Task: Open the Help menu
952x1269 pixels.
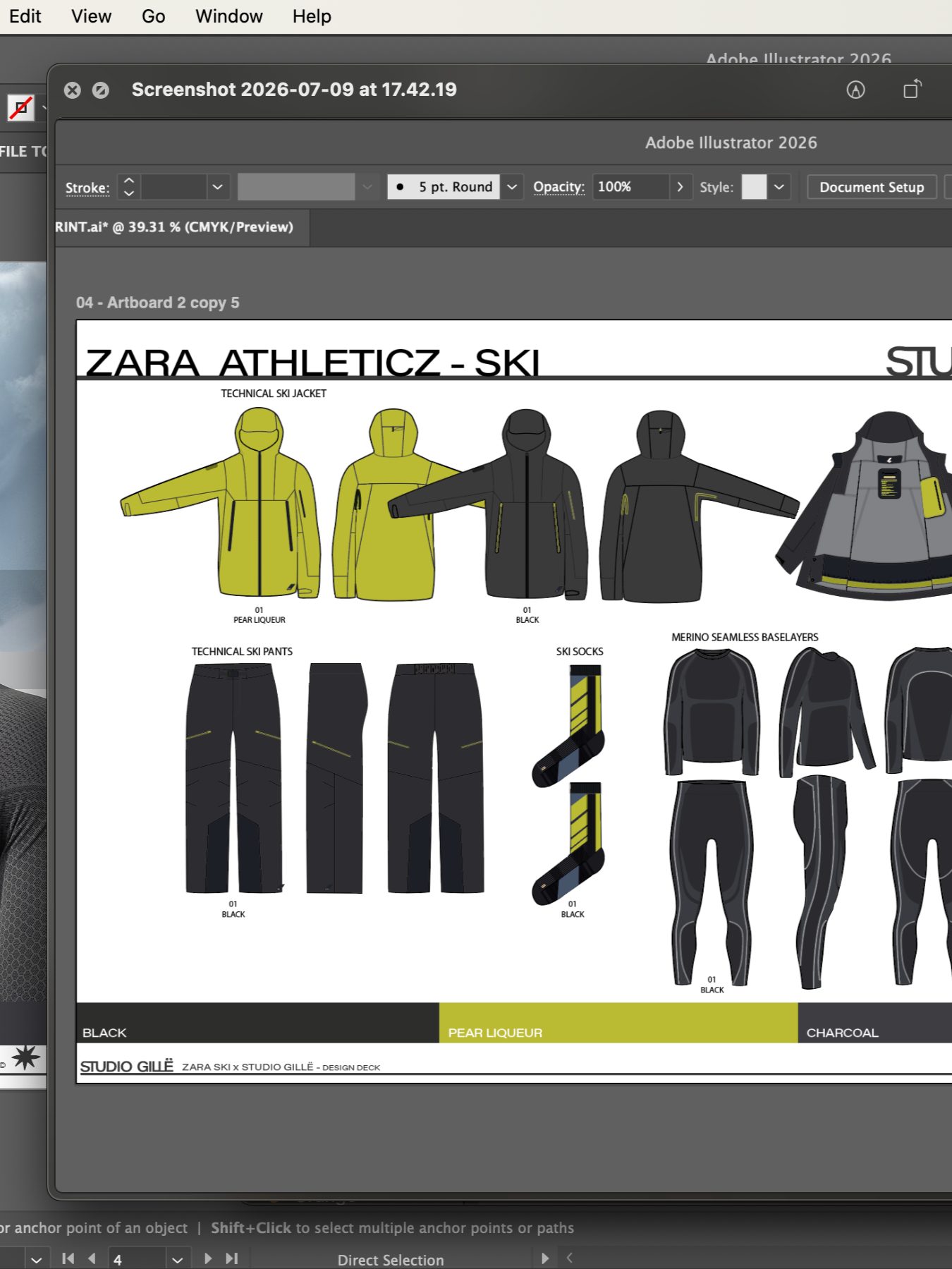Action: (312, 16)
